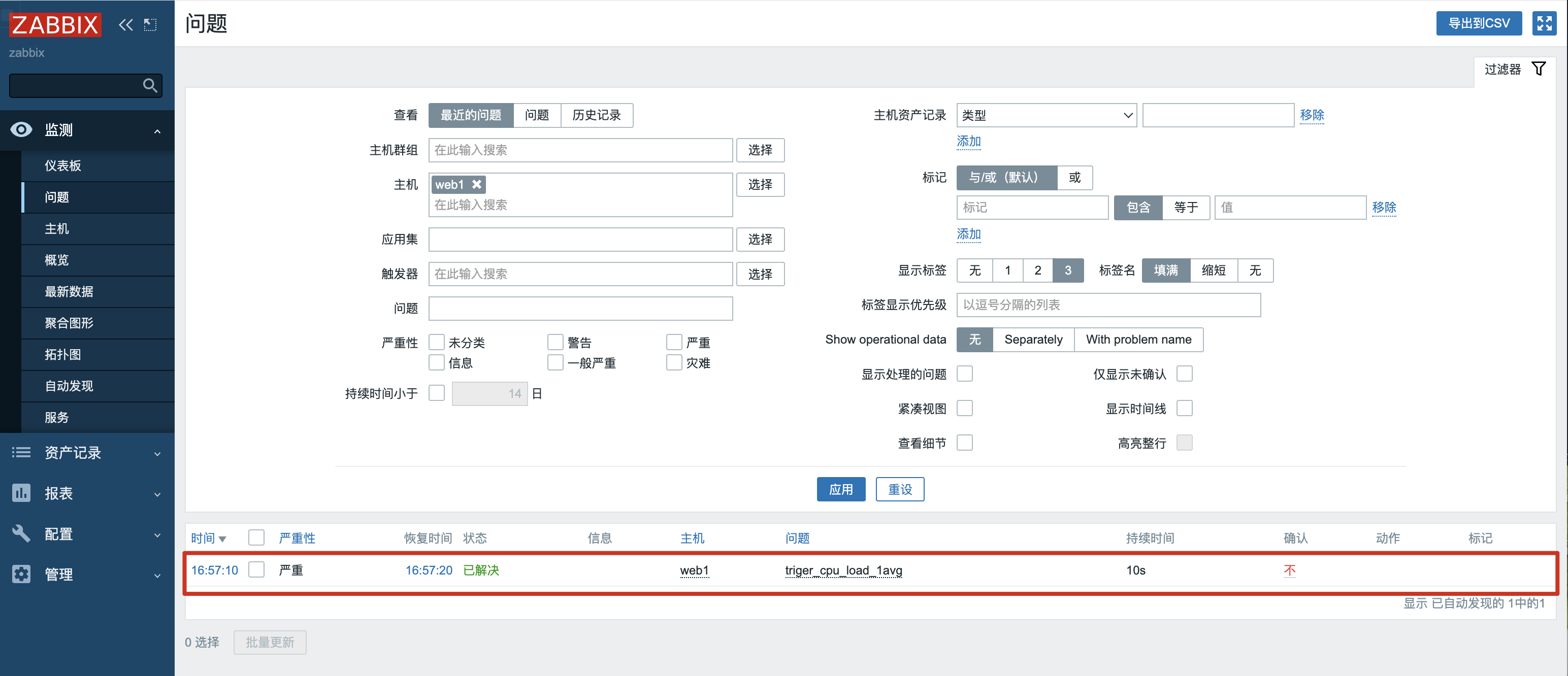Switch view to 历史记录 tab
The width and height of the screenshot is (1568, 676).
pyautogui.click(x=596, y=115)
